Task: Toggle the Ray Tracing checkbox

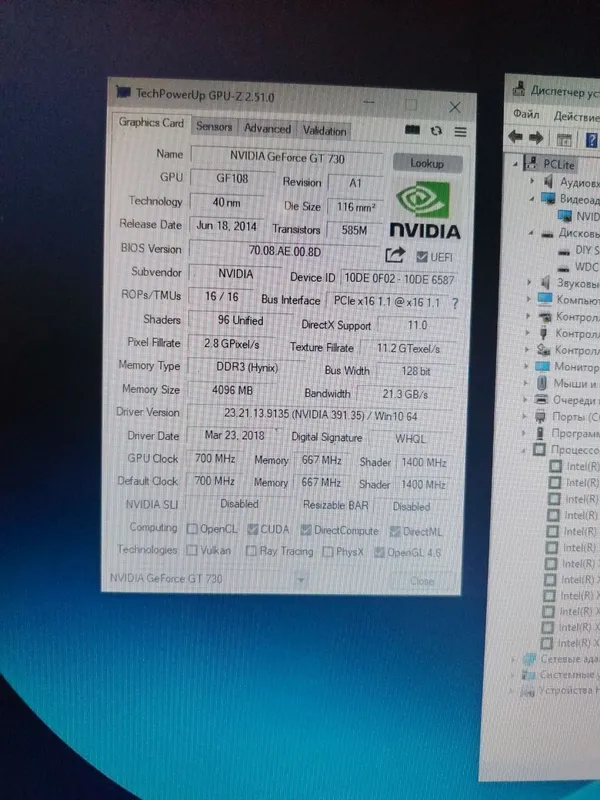Action: [x=251, y=551]
